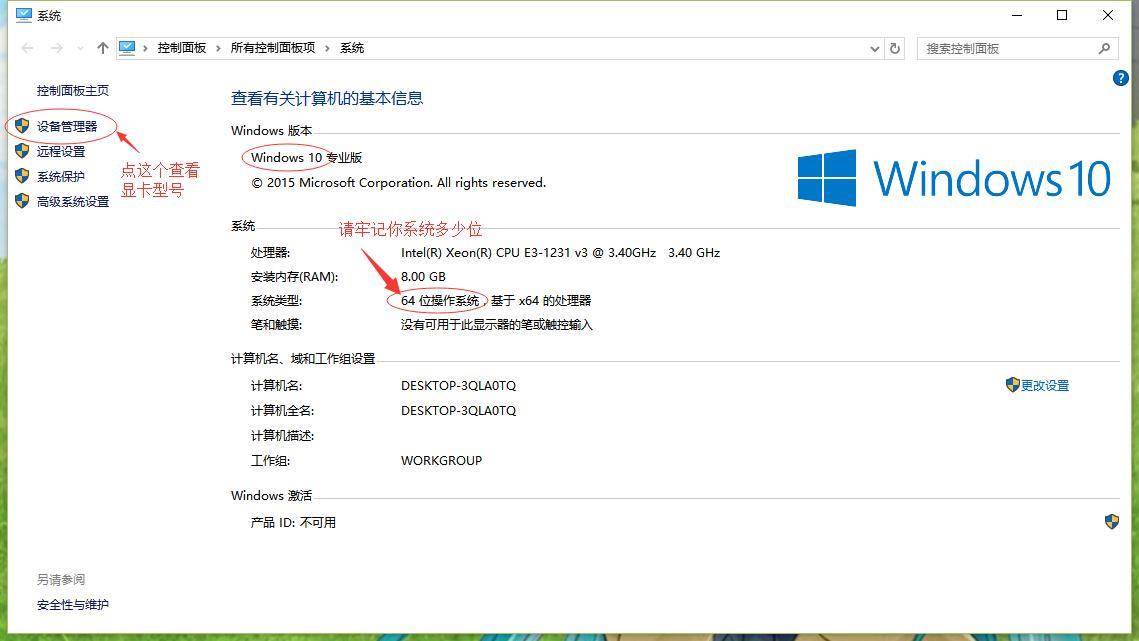
Task: Refresh the address bar location
Action: click(x=895, y=48)
